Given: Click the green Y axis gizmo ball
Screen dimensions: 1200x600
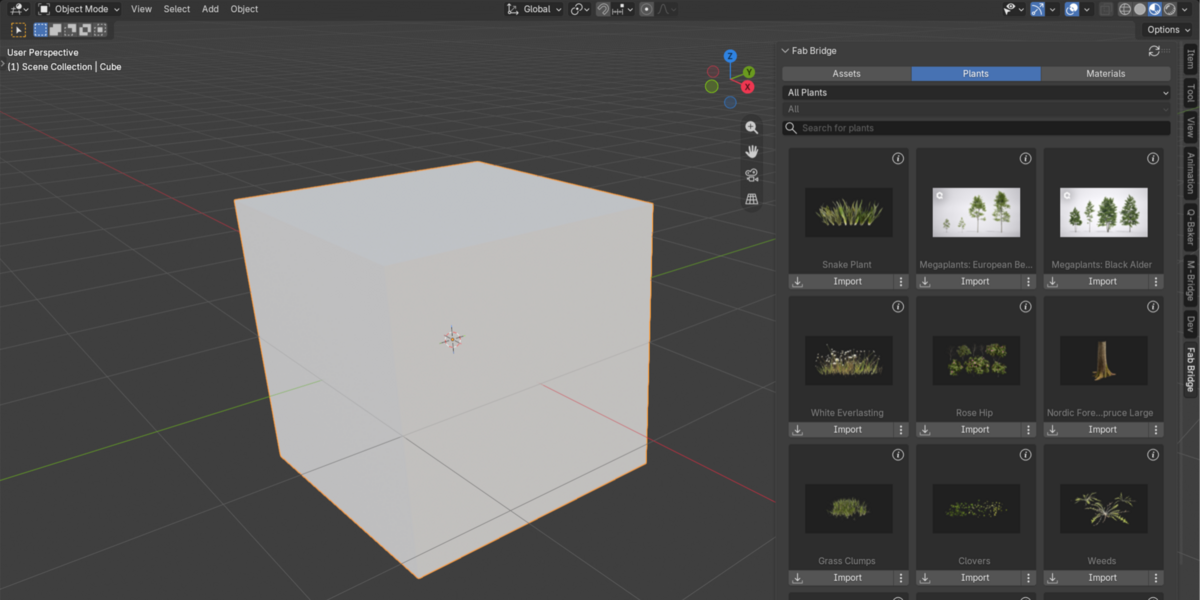Looking at the screenshot, I should tap(749, 72).
